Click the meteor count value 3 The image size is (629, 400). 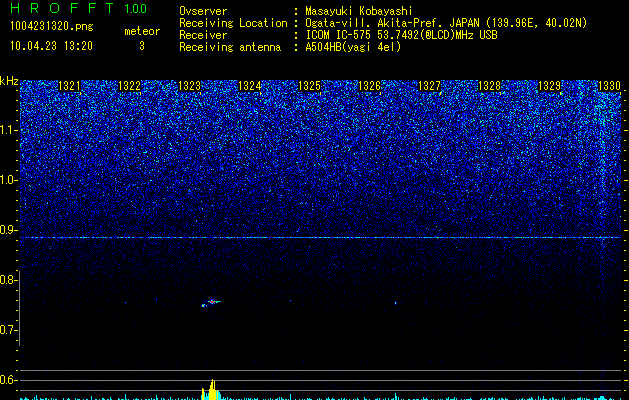point(142,46)
